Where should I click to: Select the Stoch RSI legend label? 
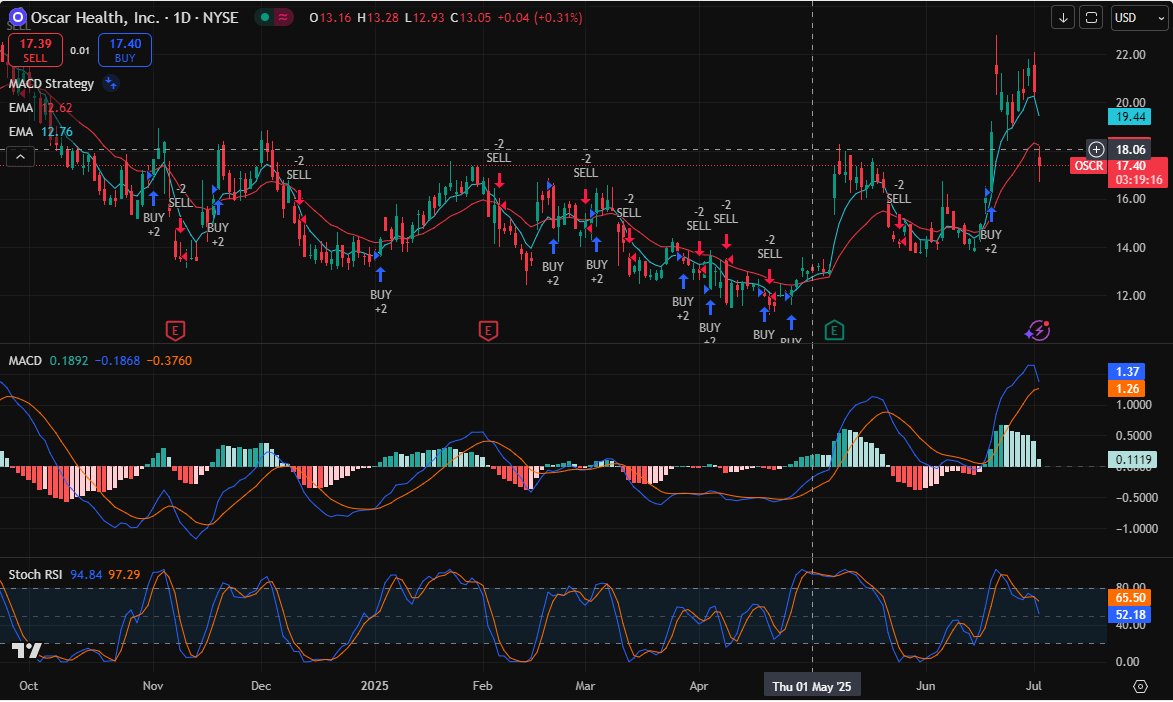[x=35, y=574]
